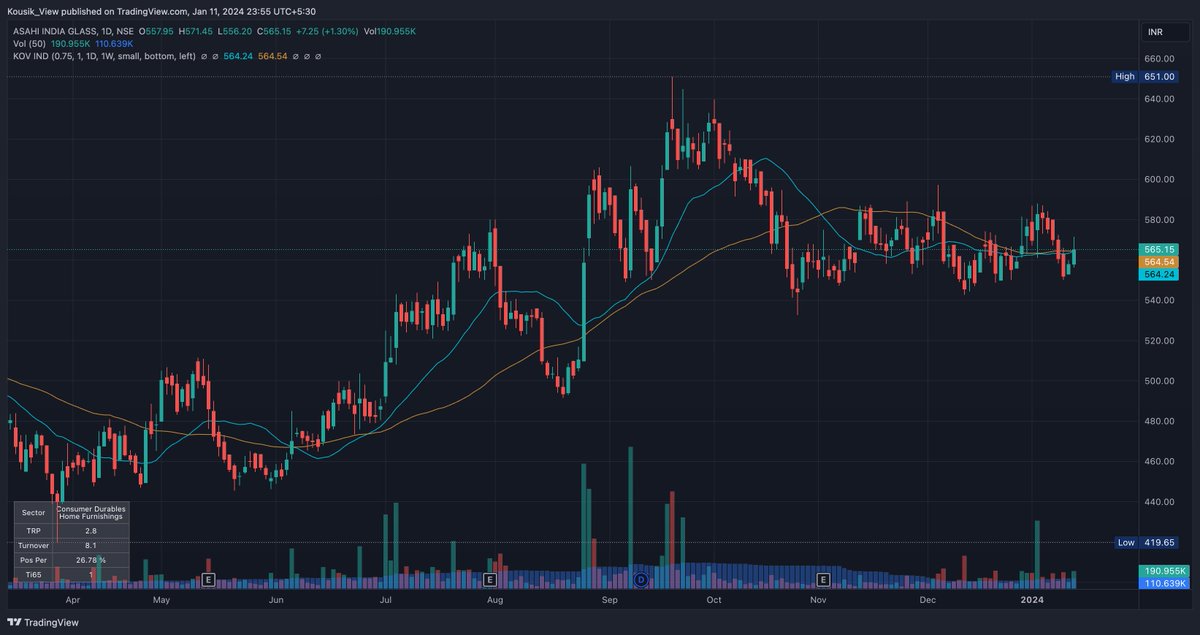Click the close value C565.15
The width and height of the screenshot is (1200, 635).
(273, 31)
